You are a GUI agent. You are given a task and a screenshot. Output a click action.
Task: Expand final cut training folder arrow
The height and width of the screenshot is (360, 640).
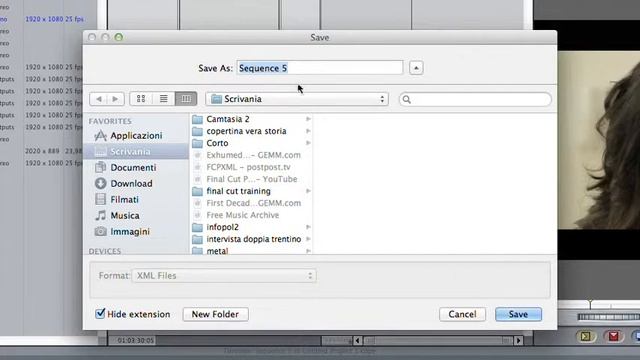(x=308, y=191)
